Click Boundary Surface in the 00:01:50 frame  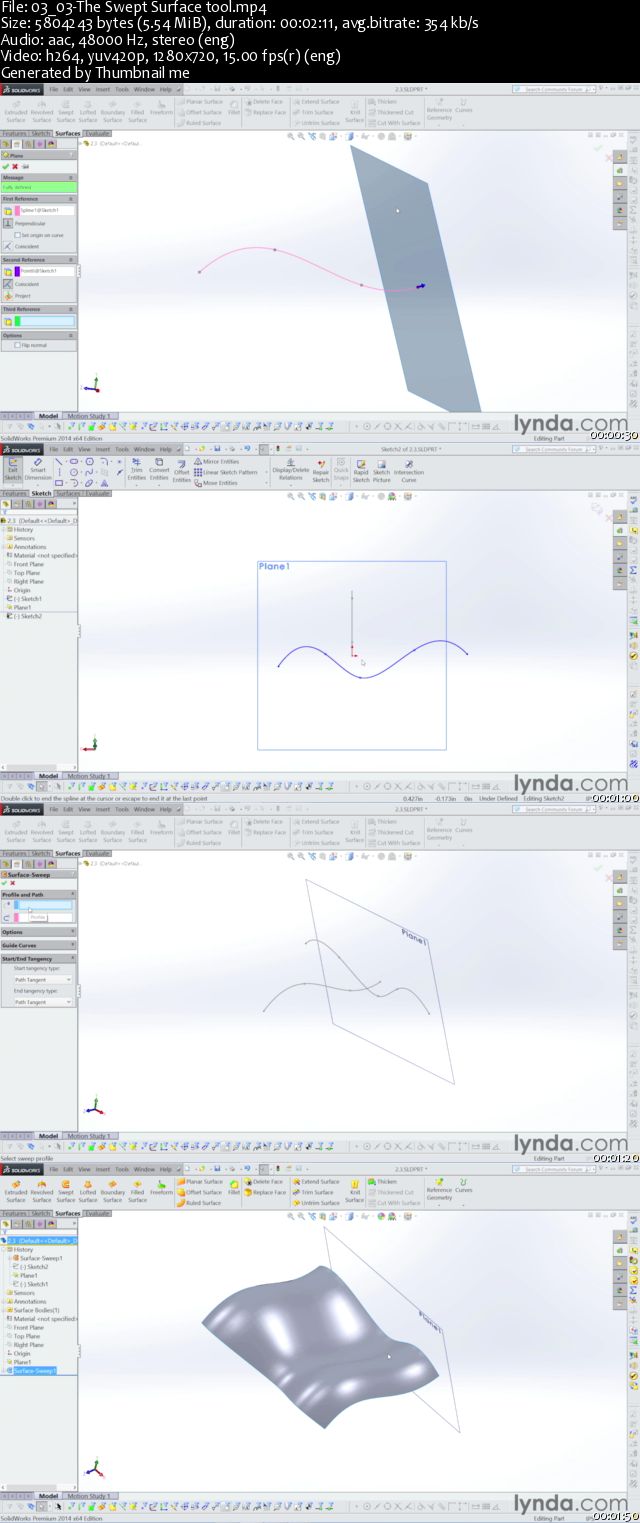[x=113, y=1190]
